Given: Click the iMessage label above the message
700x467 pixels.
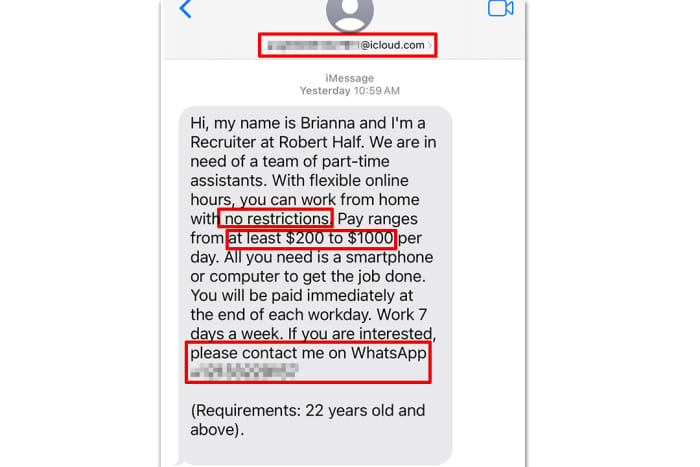Looking at the screenshot, I should coord(349,77).
